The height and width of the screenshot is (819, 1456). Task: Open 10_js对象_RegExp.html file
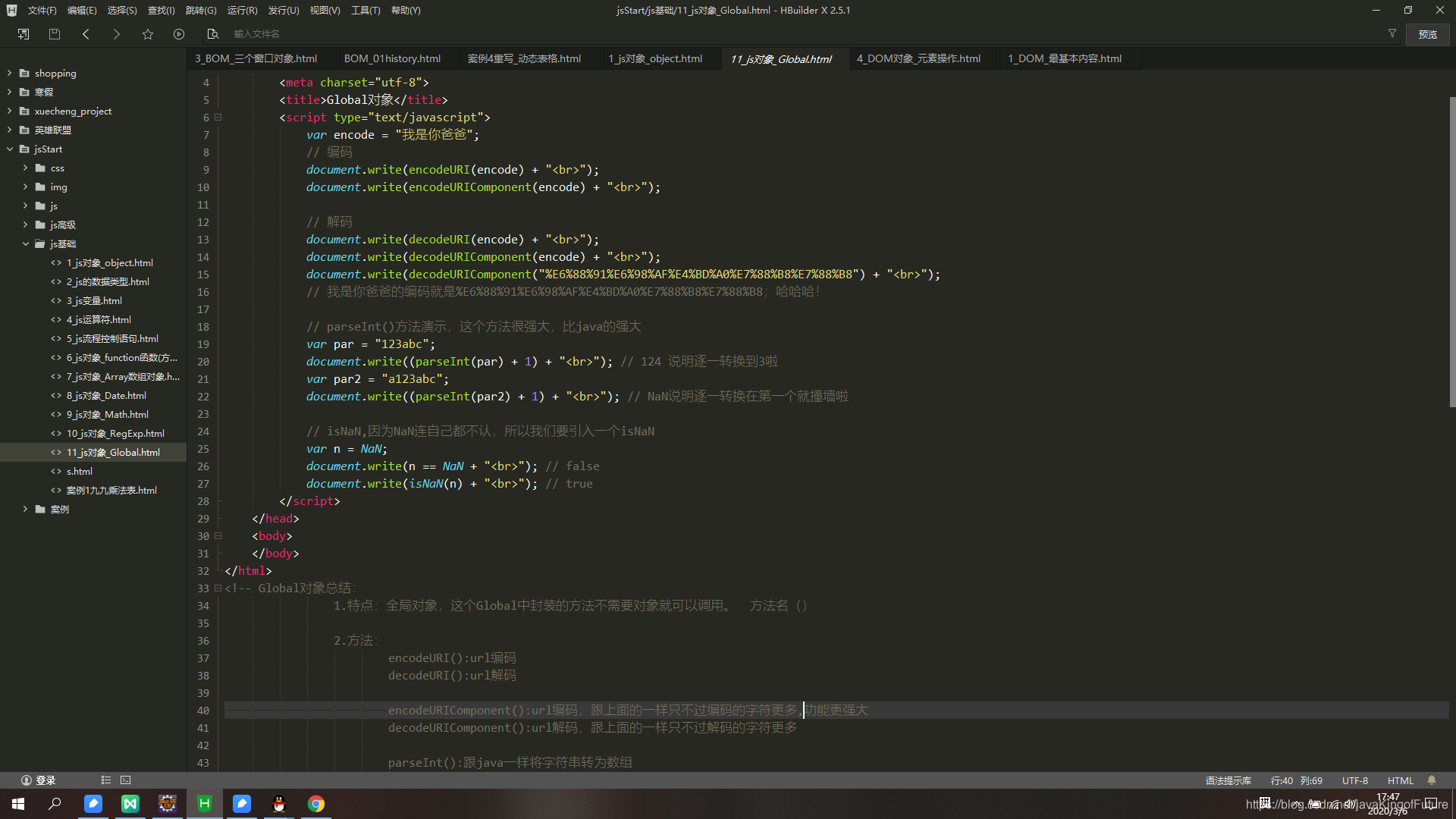(115, 433)
